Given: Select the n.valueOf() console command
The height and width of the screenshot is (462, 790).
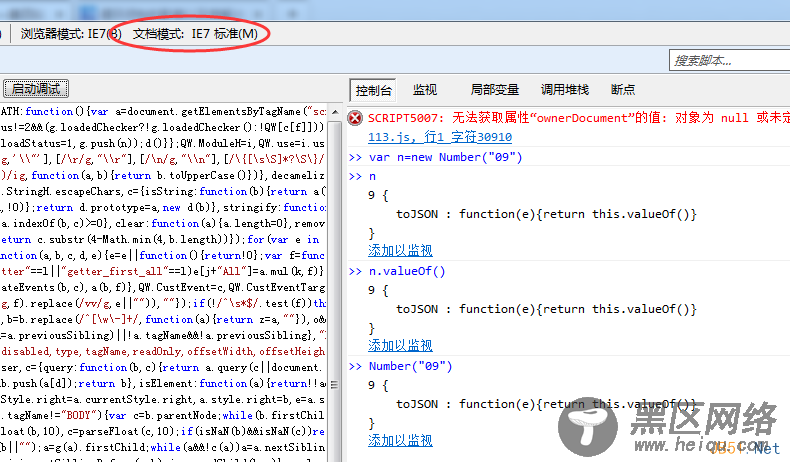Looking at the screenshot, I should coord(407,272).
